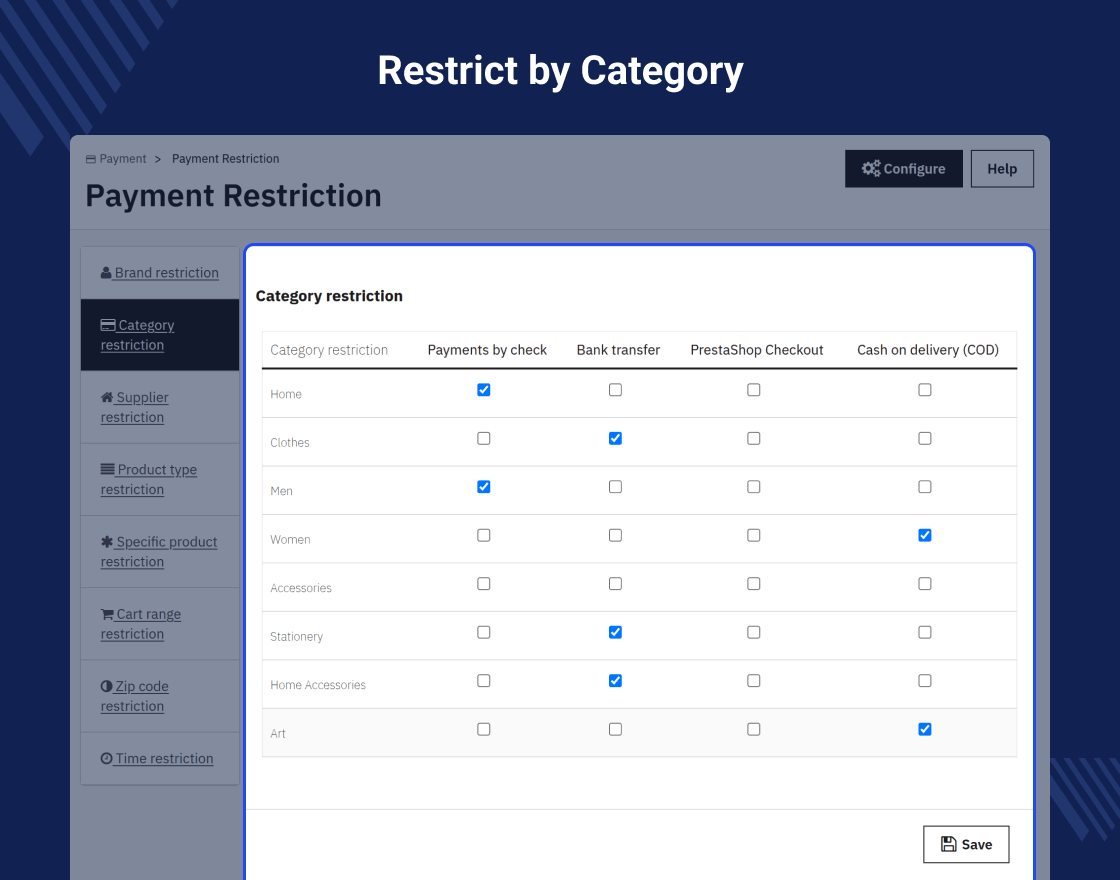Uncheck Payments by check for Home
The height and width of the screenshot is (880, 1120).
pos(484,390)
